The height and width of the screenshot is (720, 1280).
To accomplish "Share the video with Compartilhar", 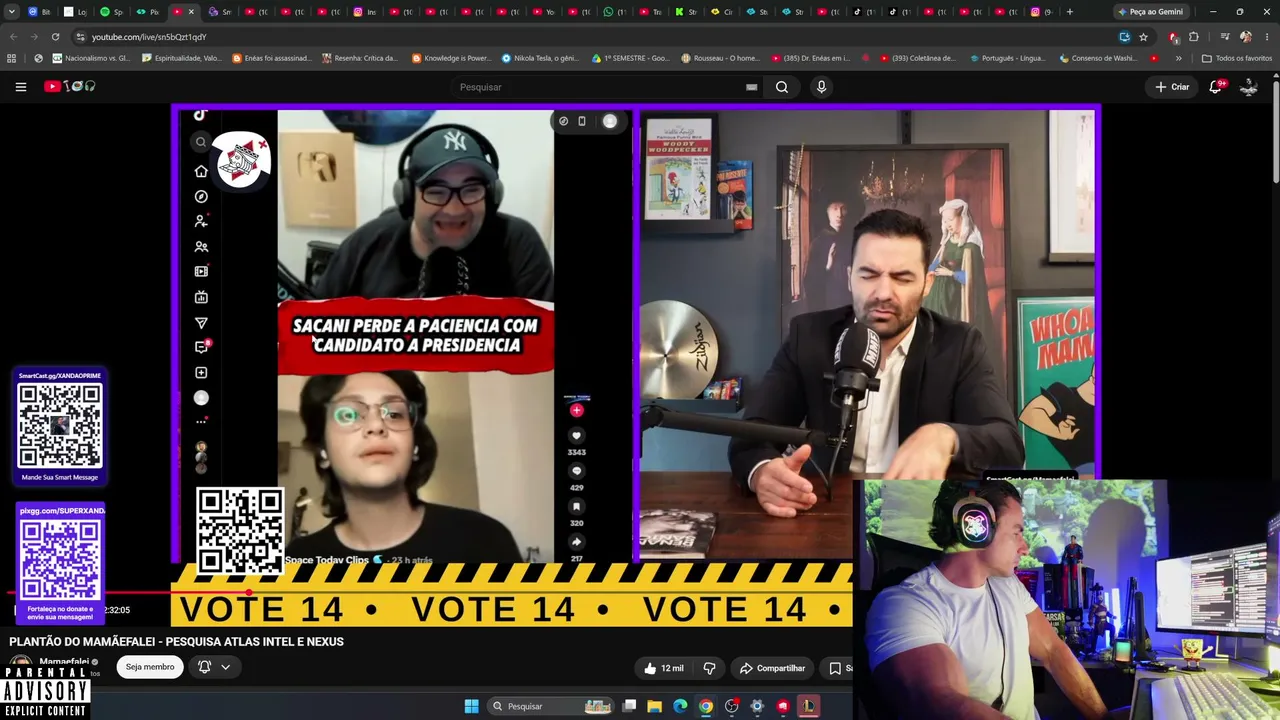I will 772,668.
